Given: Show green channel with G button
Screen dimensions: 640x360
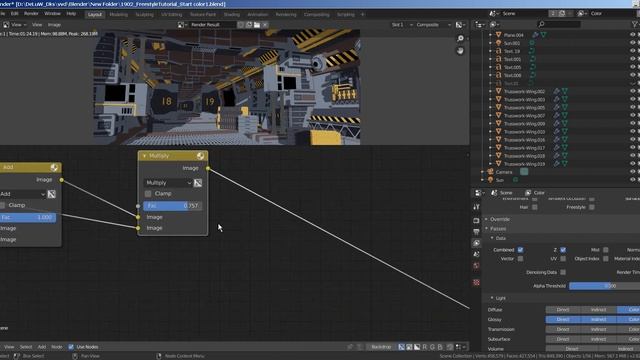Looking at the screenshot, I should [x=432, y=347].
